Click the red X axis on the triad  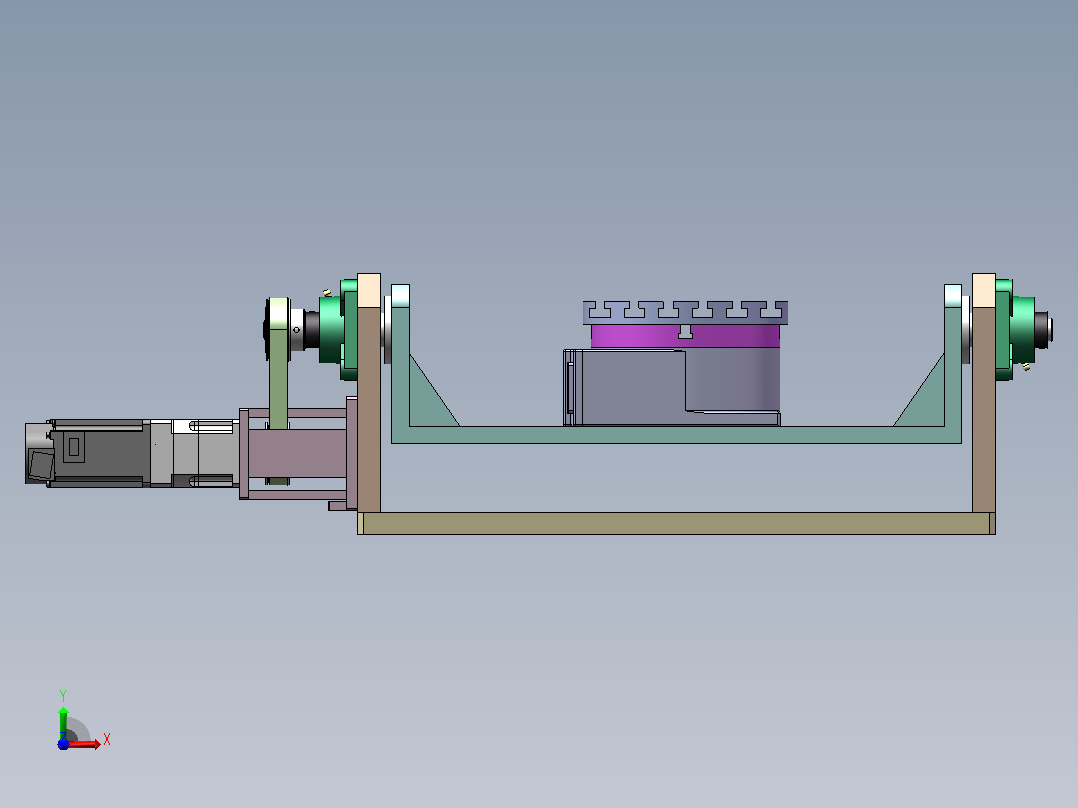pos(86,743)
